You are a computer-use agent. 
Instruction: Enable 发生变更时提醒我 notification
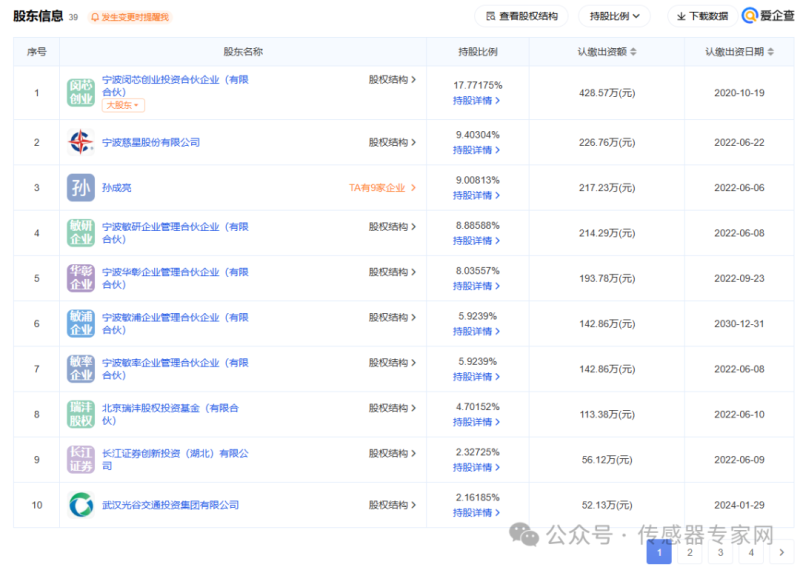click(130, 17)
